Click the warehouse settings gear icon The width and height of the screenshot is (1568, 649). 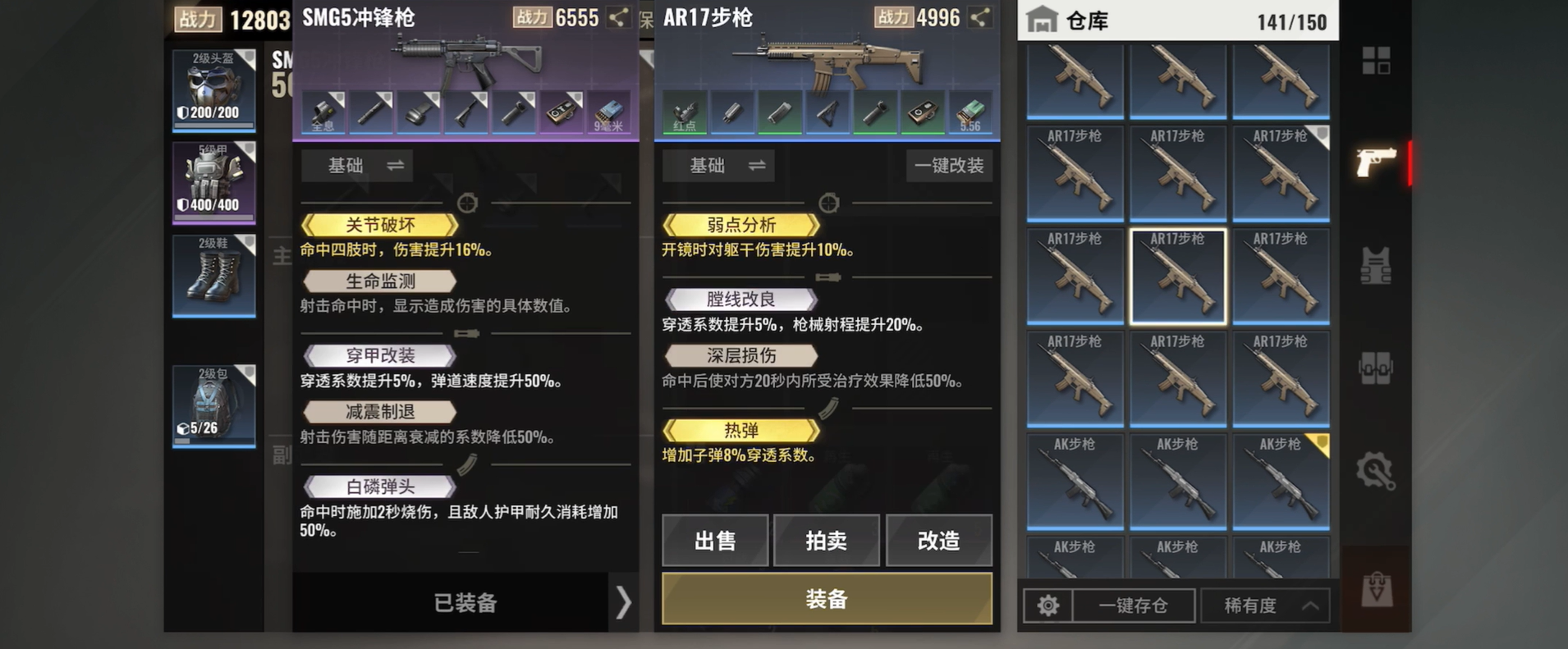coord(1048,606)
